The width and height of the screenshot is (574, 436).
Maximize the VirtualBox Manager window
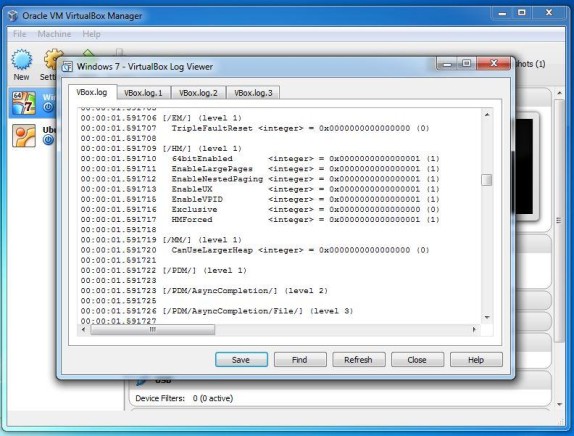point(522,13)
